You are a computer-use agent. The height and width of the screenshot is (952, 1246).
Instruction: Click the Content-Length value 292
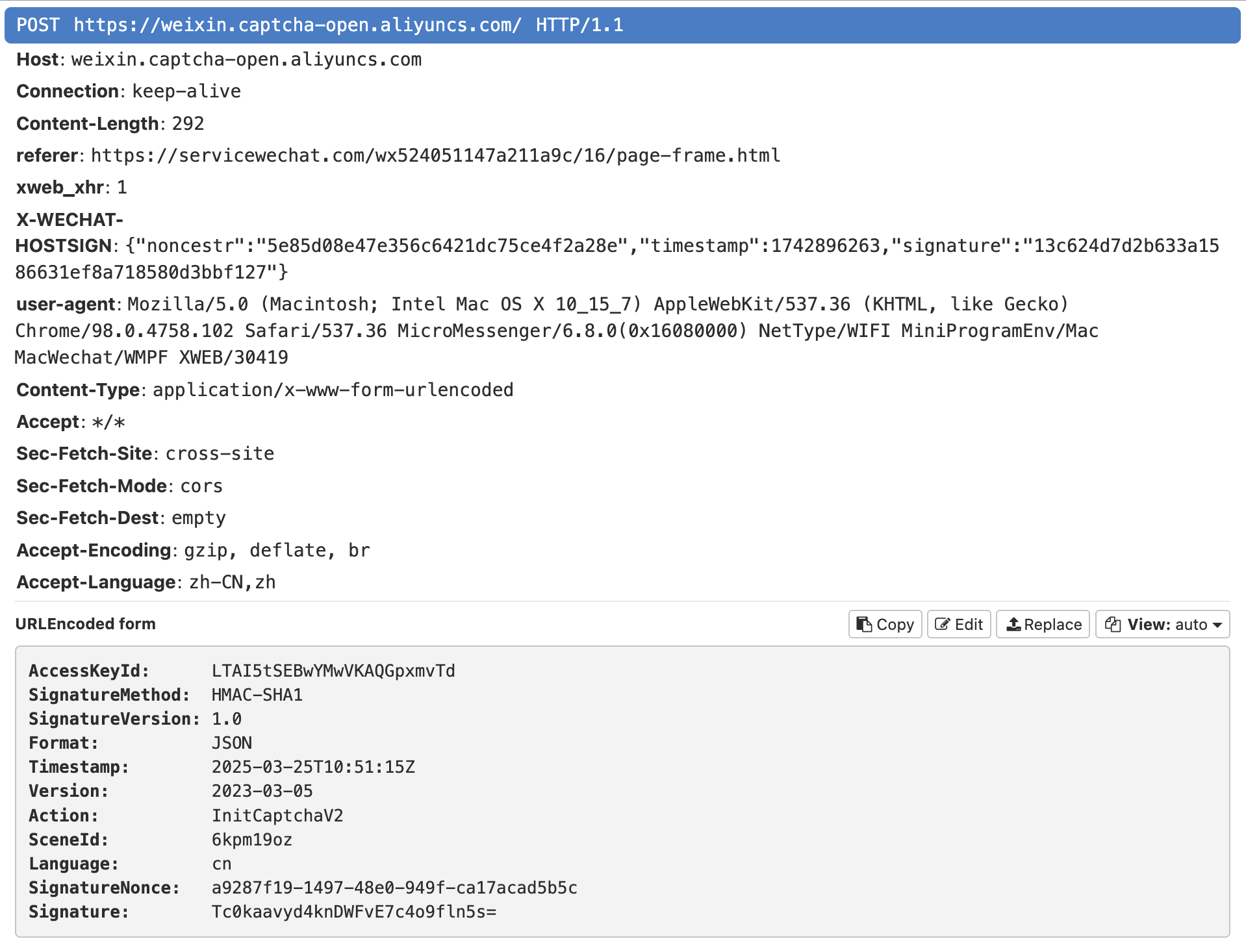[188, 123]
